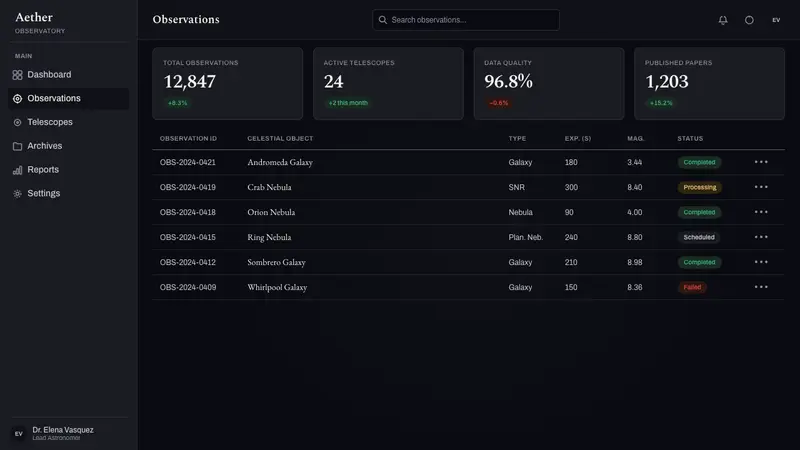Open the EV avatar in top bar
800x450 pixels.
tap(776, 20)
